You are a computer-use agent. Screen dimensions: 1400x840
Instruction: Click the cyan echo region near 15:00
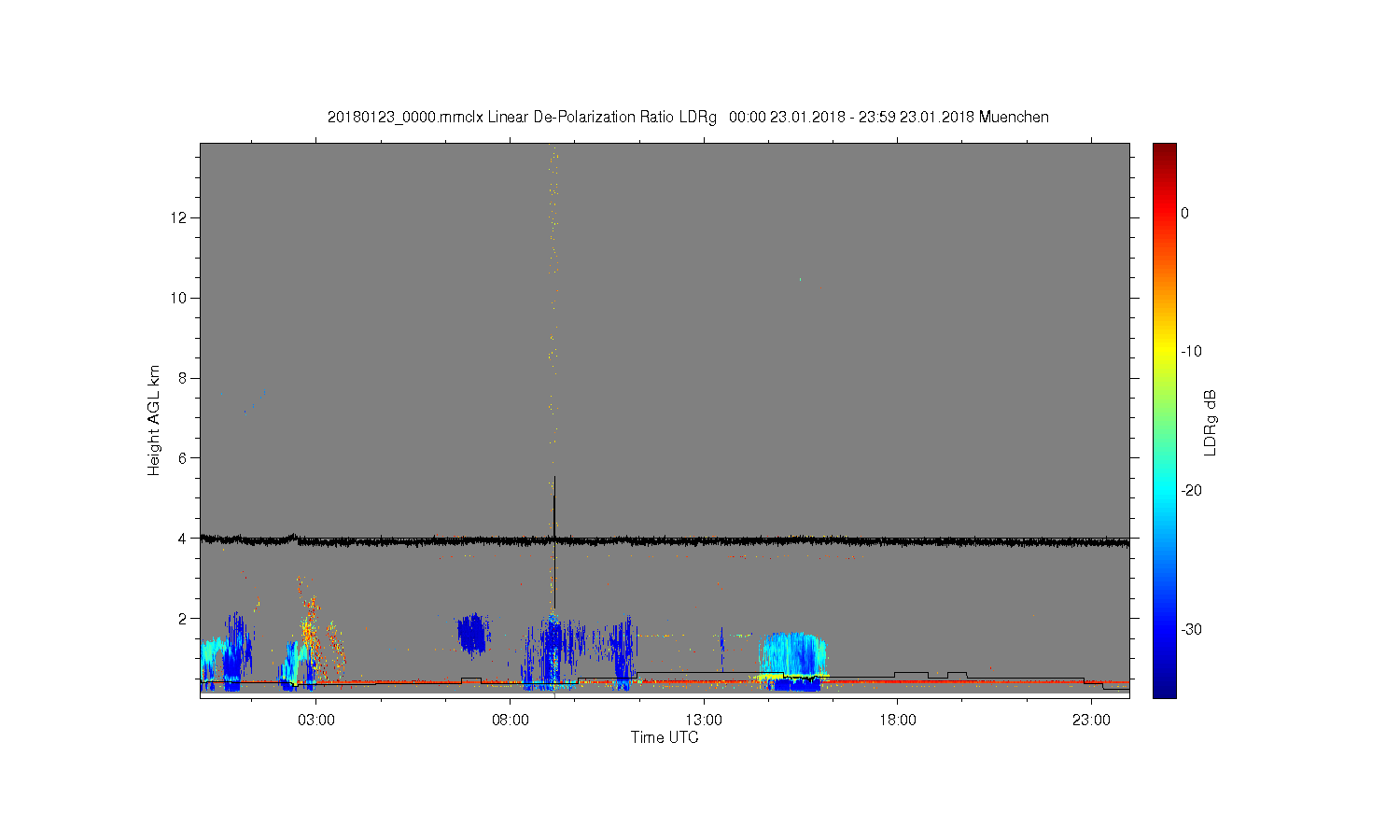(x=793, y=653)
